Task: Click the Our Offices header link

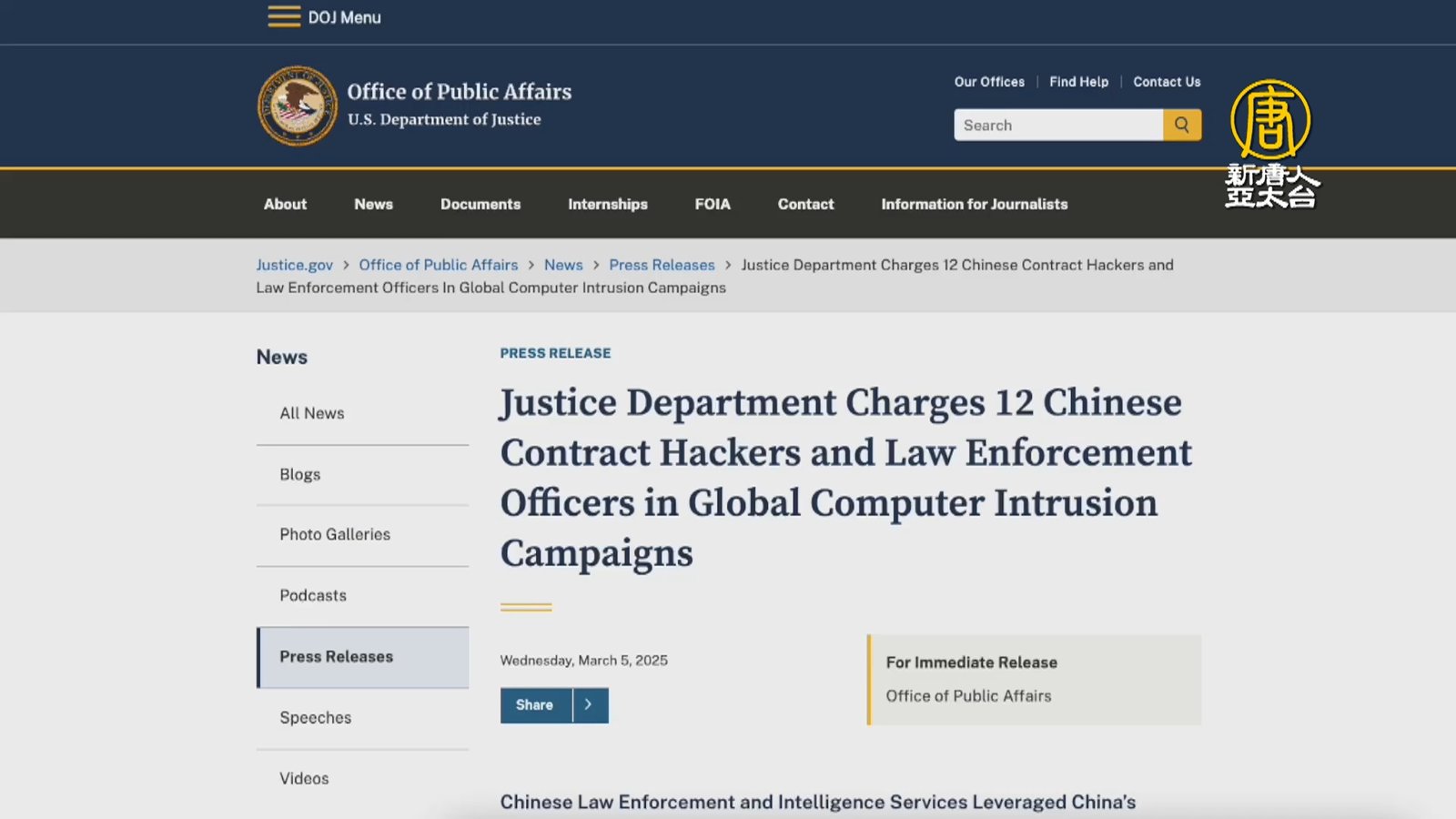Action: point(989,82)
